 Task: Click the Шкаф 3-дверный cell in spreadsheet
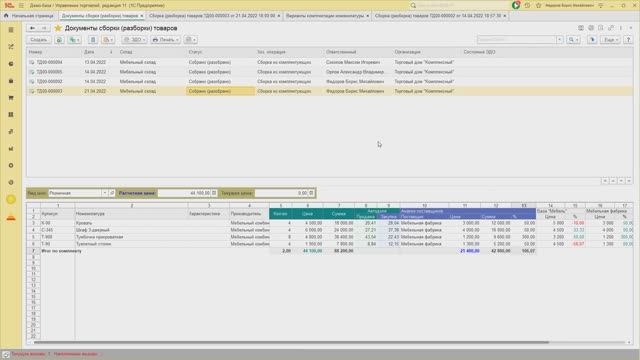(x=131, y=230)
